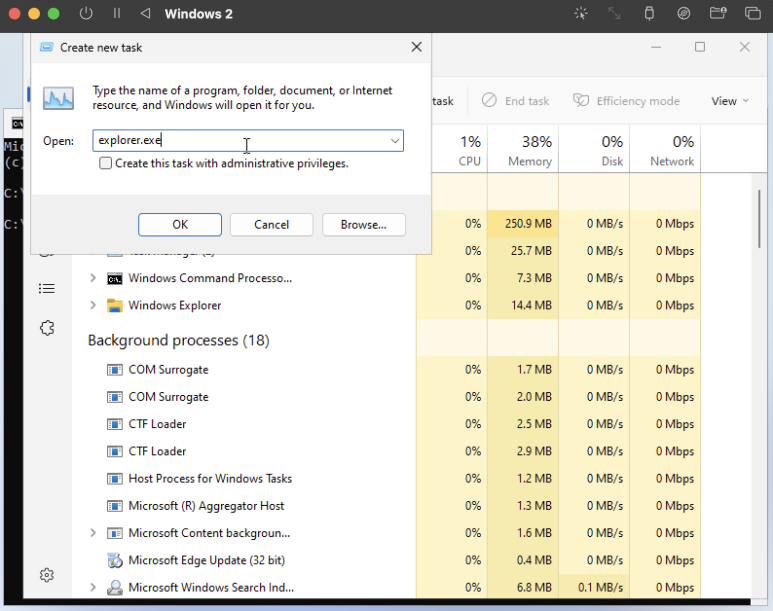Open Task Manager Settings via the gear icon
Viewport: 773px width, 611px height.
(47, 575)
